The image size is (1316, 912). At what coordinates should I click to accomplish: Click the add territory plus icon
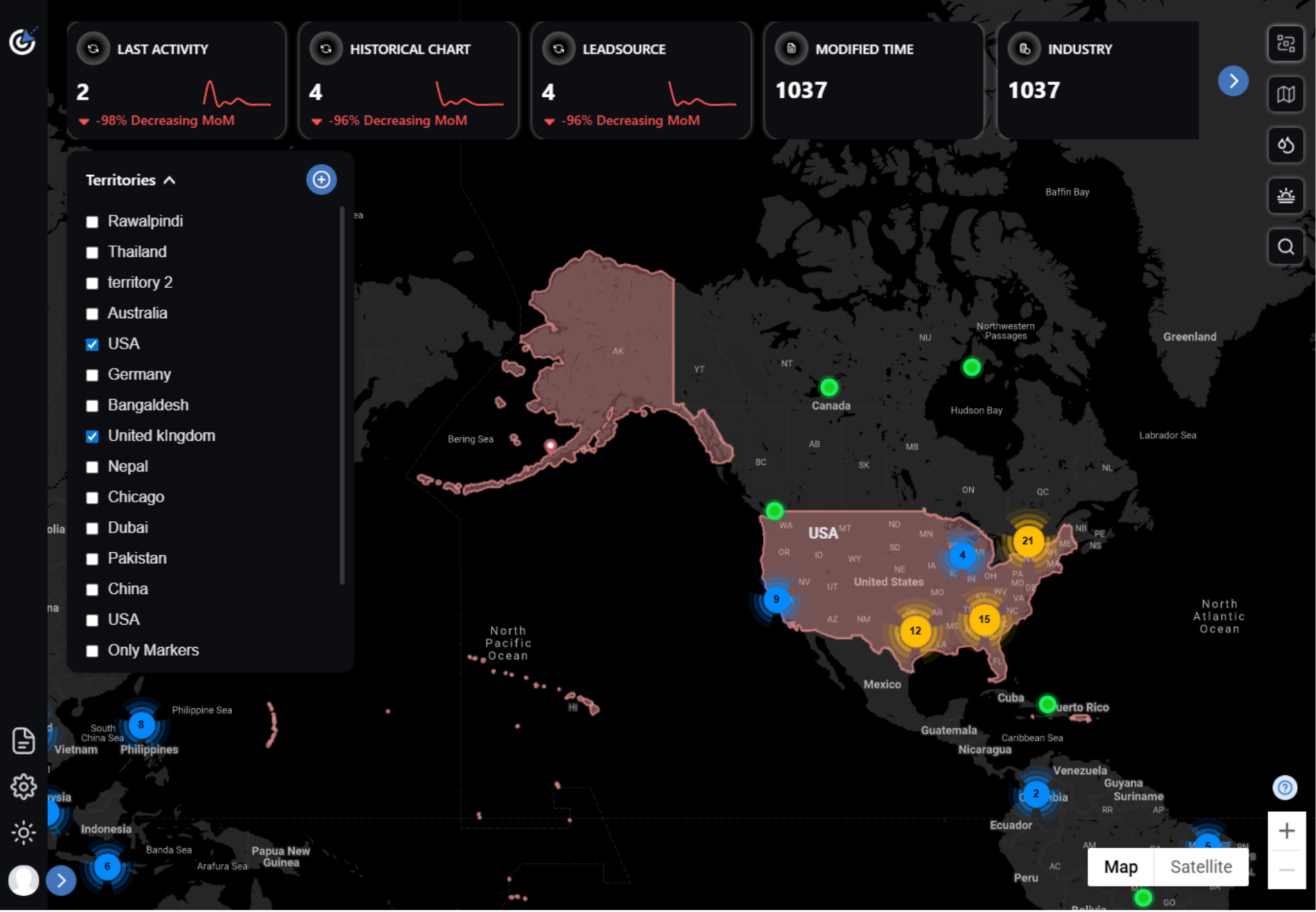pyautogui.click(x=321, y=180)
